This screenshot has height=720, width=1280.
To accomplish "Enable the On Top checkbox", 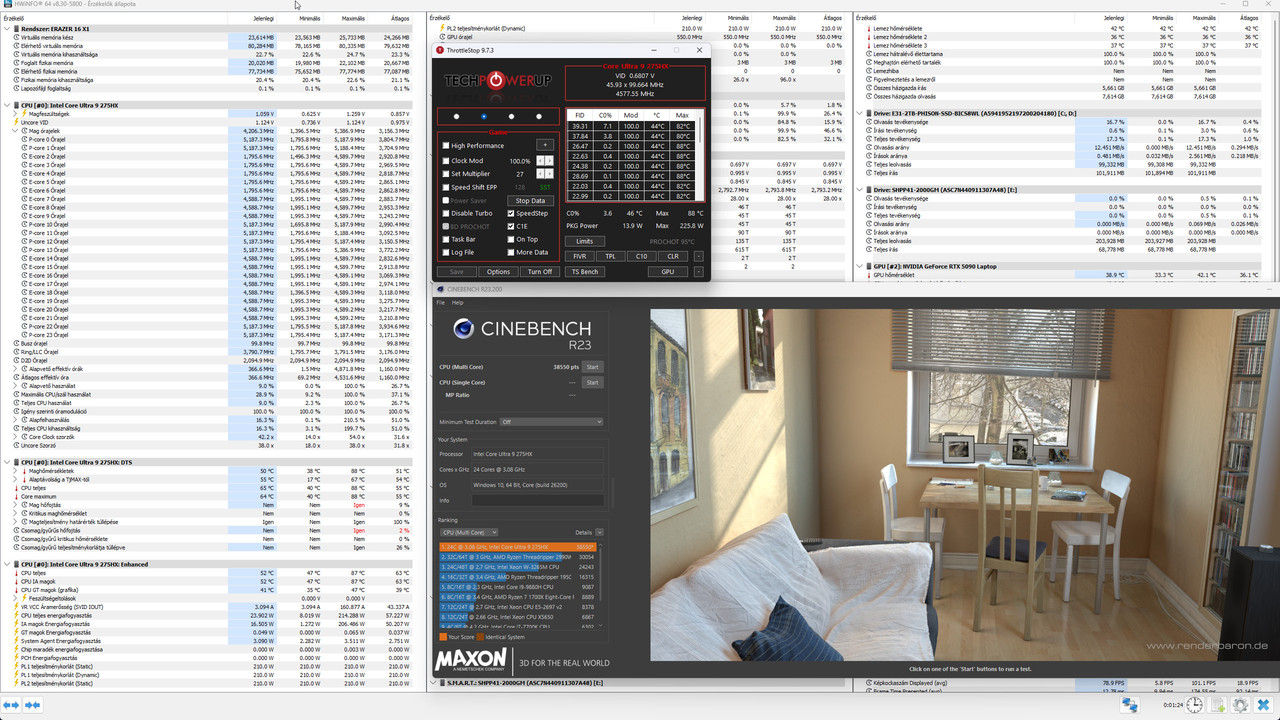I will [511, 239].
